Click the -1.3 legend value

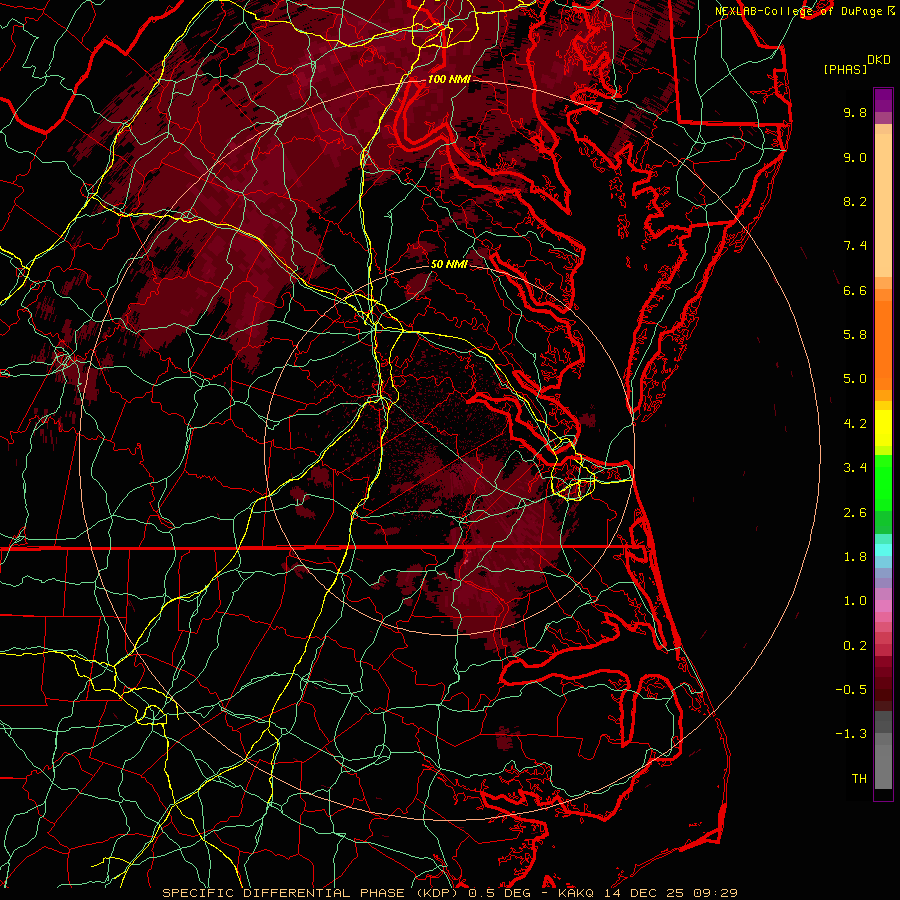[x=851, y=734]
